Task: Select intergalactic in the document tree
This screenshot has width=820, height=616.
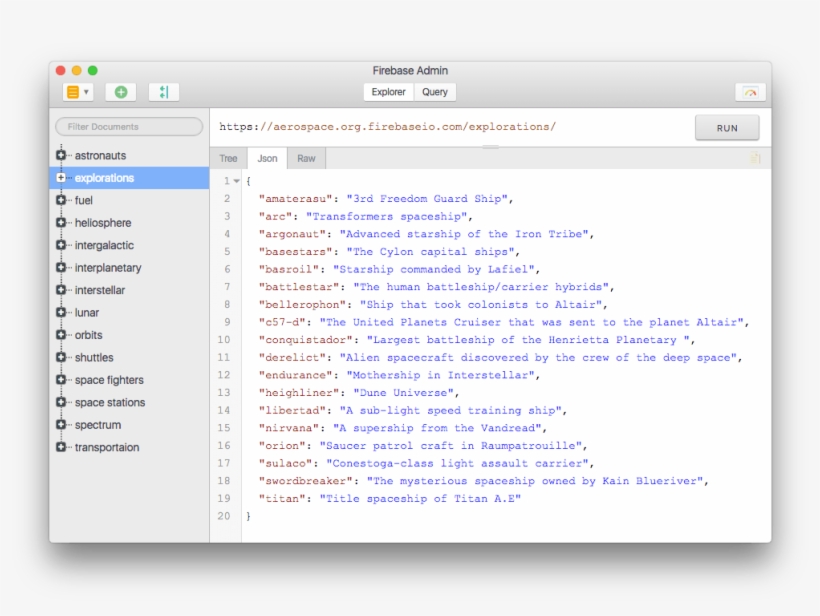Action: pos(104,245)
